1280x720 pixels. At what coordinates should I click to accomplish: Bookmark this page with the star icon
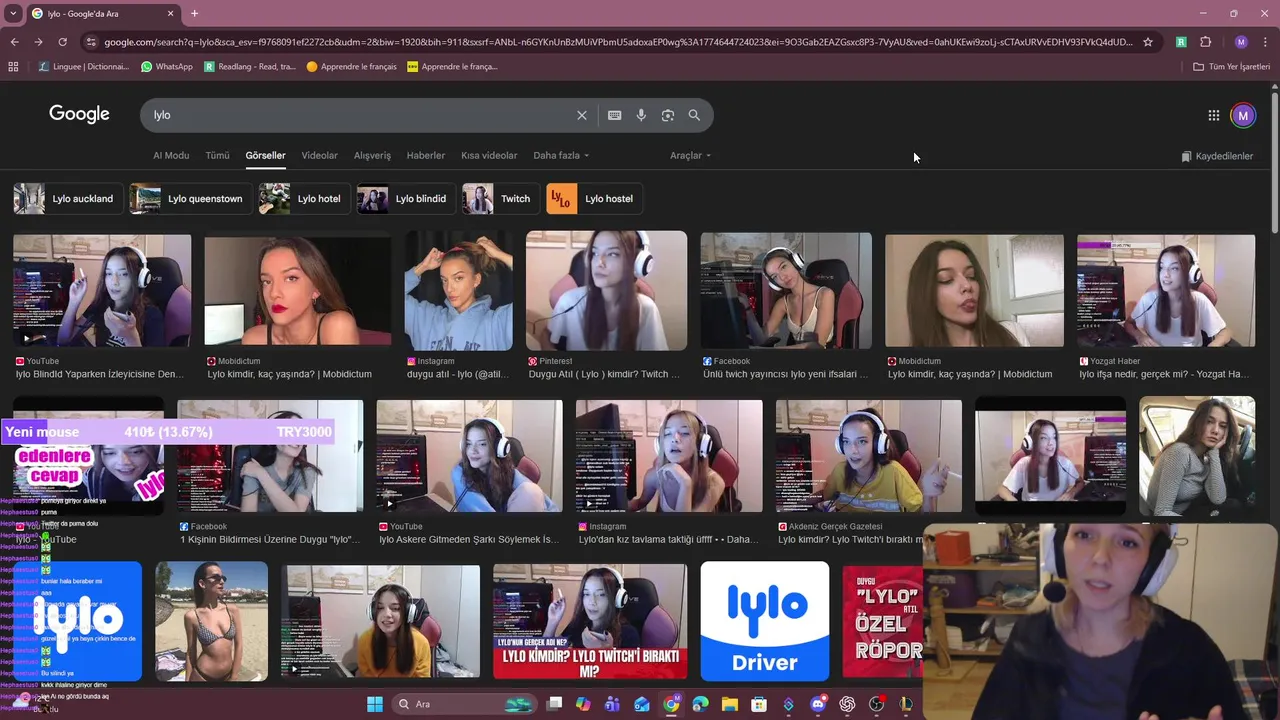pos(1148,42)
